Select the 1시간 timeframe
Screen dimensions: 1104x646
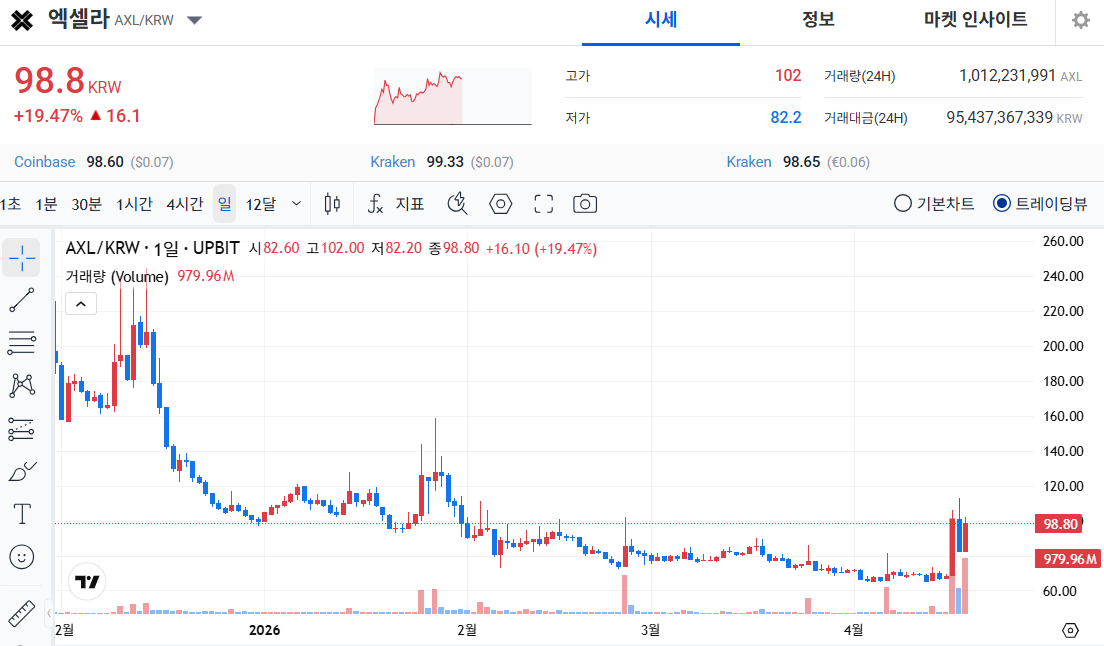click(x=134, y=204)
